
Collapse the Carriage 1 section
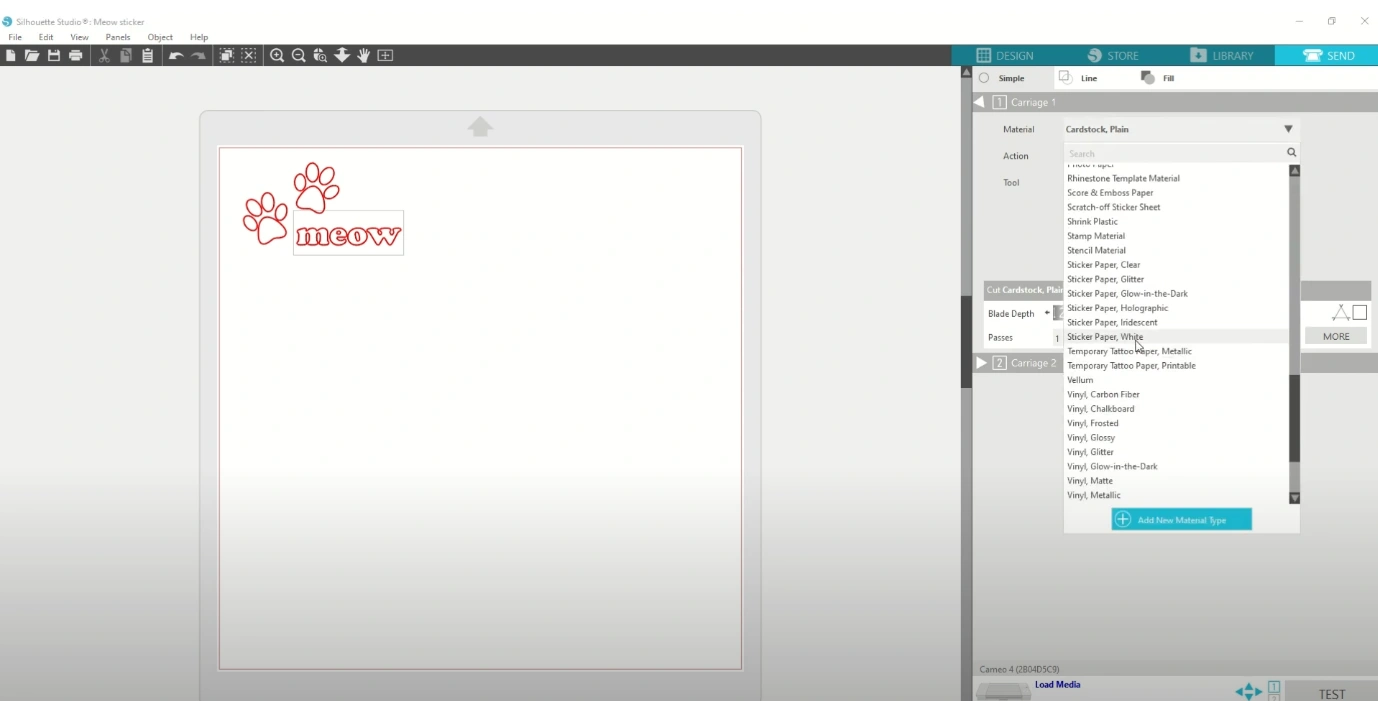click(979, 102)
